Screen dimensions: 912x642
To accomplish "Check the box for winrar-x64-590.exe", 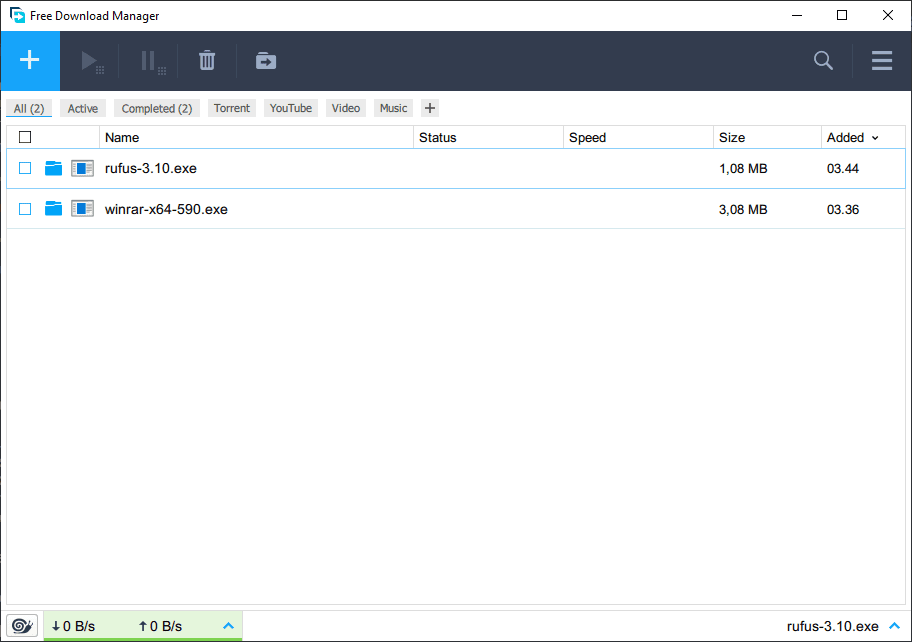I will click(x=25, y=209).
